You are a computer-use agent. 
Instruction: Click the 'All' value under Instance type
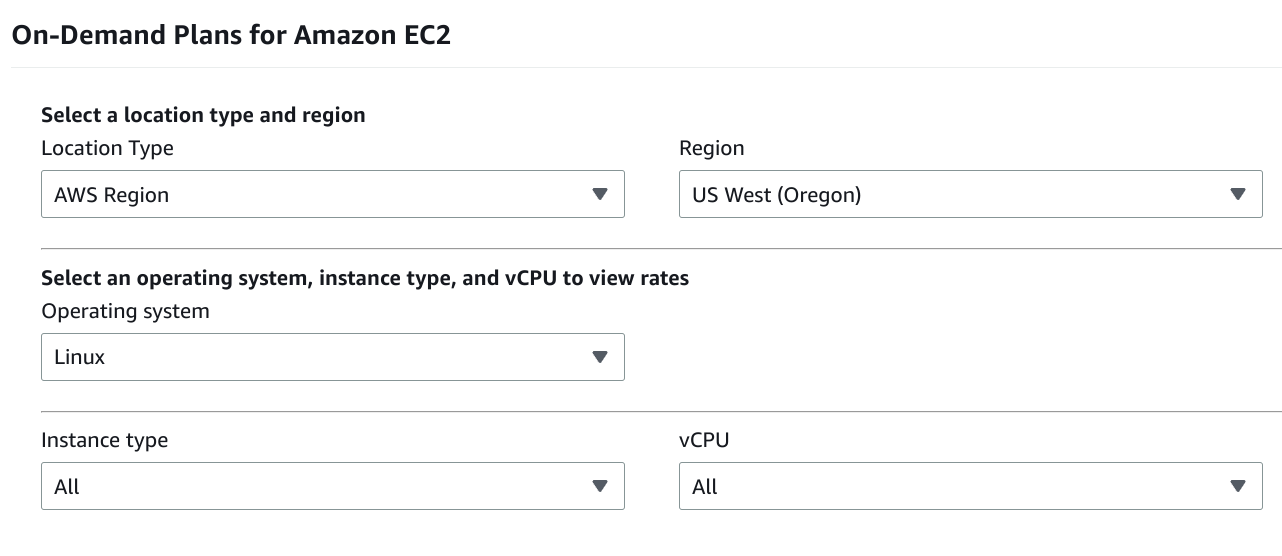tap(68, 487)
